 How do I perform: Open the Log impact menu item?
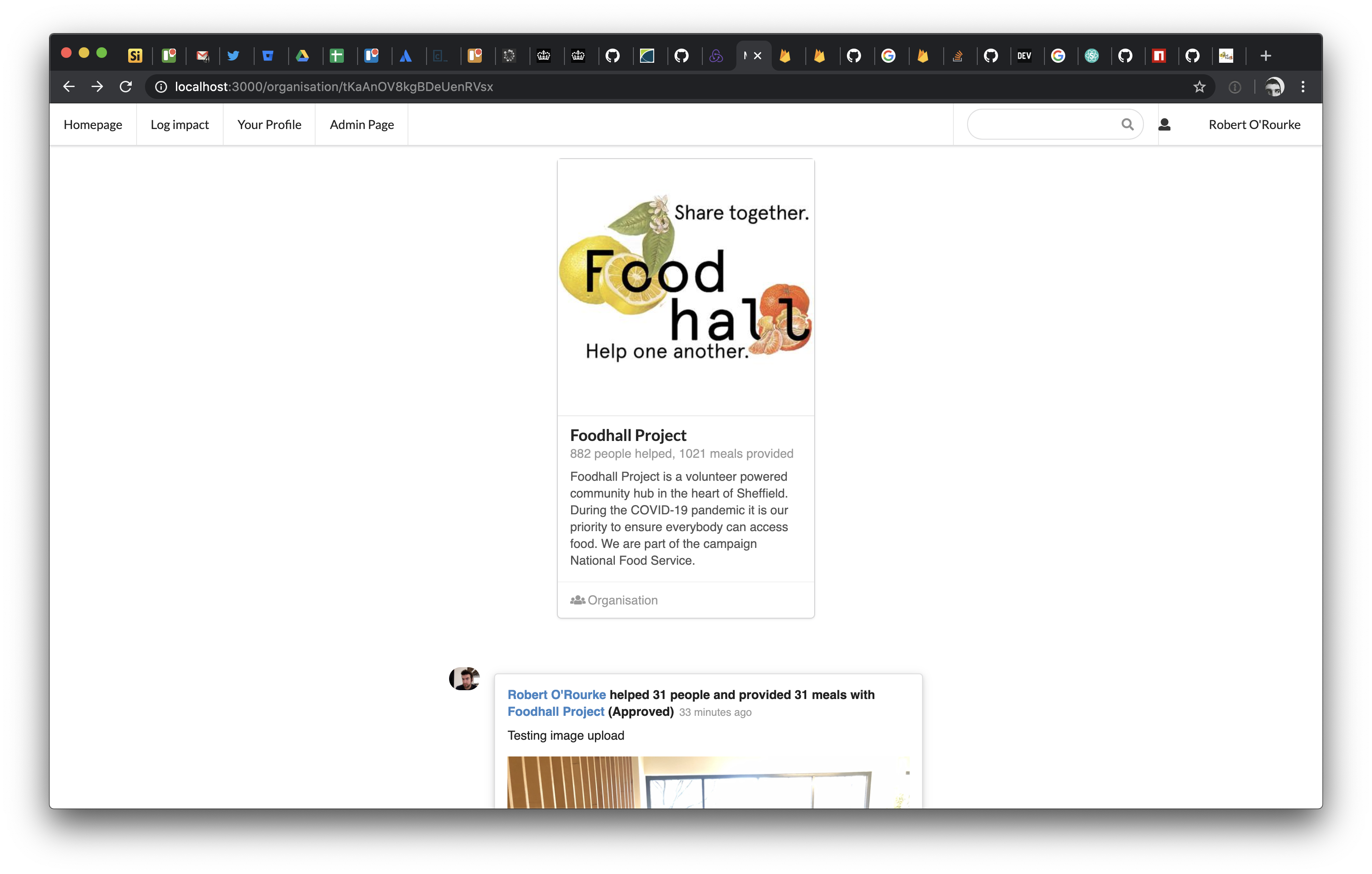point(179,125)
